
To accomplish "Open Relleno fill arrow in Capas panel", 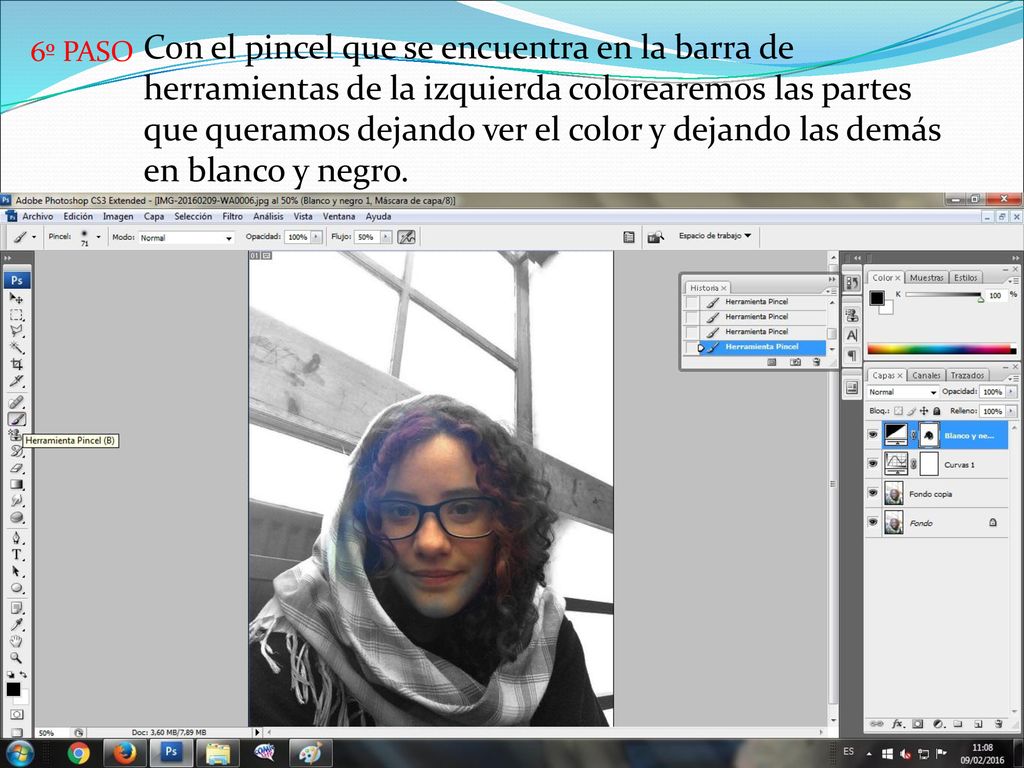I will (1011, 411).
